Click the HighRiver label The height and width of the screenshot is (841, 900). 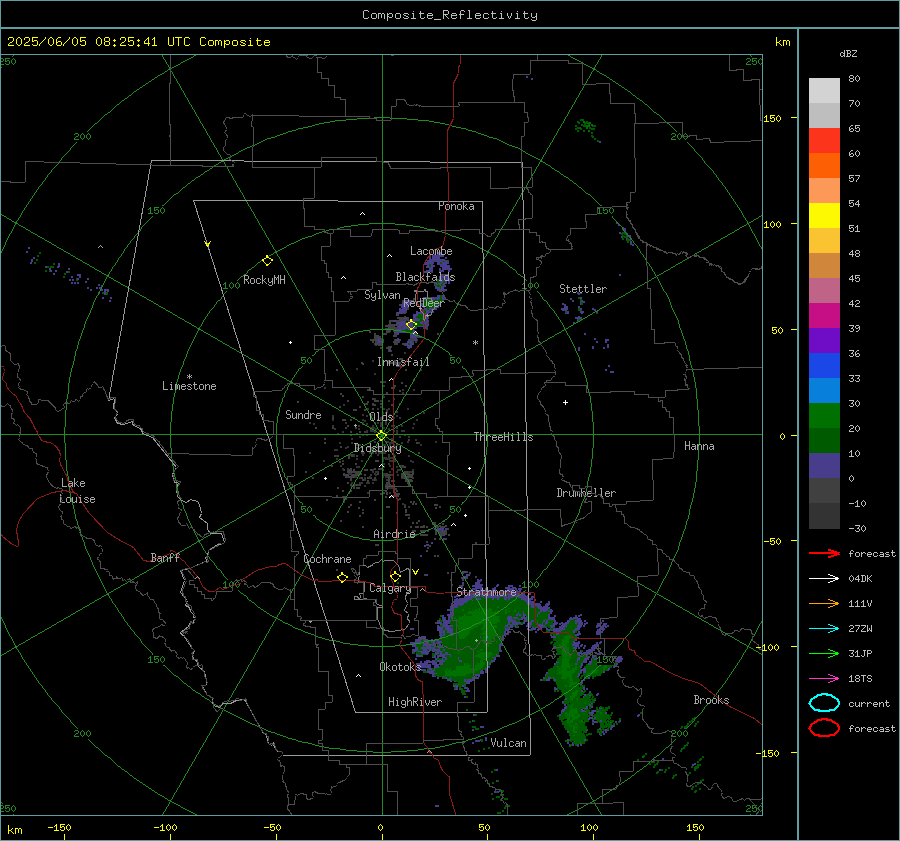click(415, 702)
